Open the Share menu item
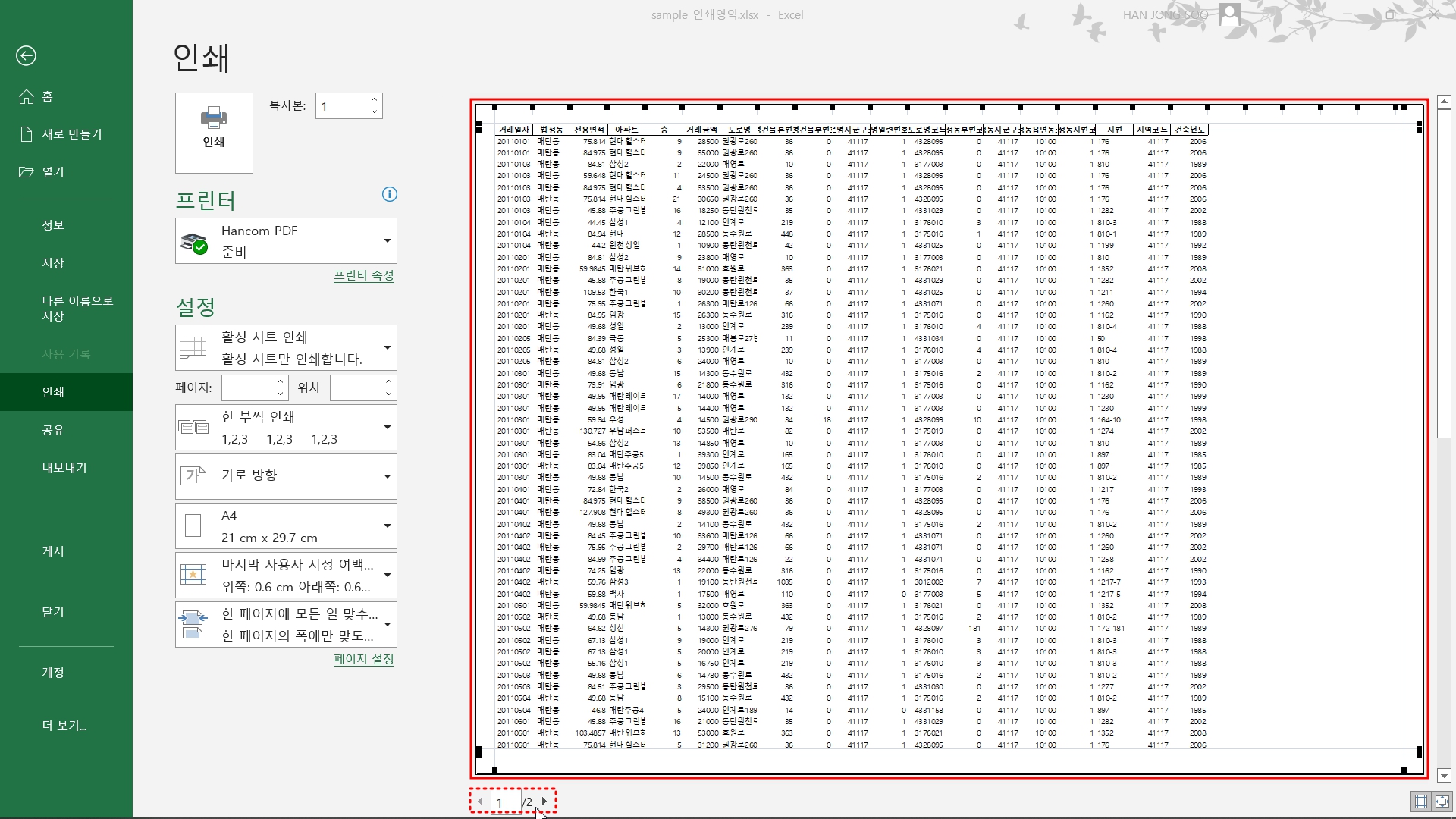This screenshot has width=1456, height=819. (x=53, y=430)
